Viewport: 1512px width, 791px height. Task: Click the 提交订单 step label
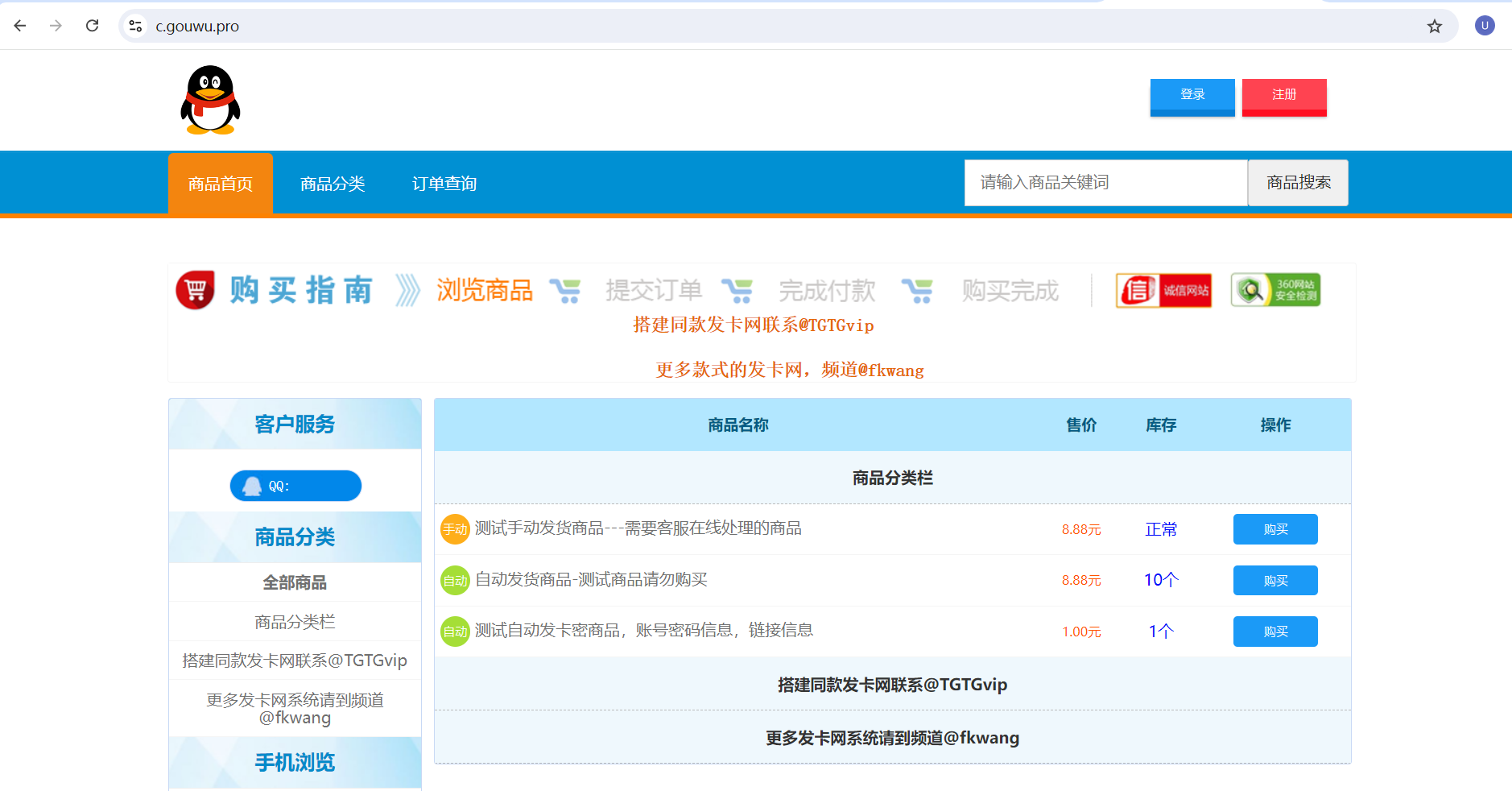click(x=654, y=290)
